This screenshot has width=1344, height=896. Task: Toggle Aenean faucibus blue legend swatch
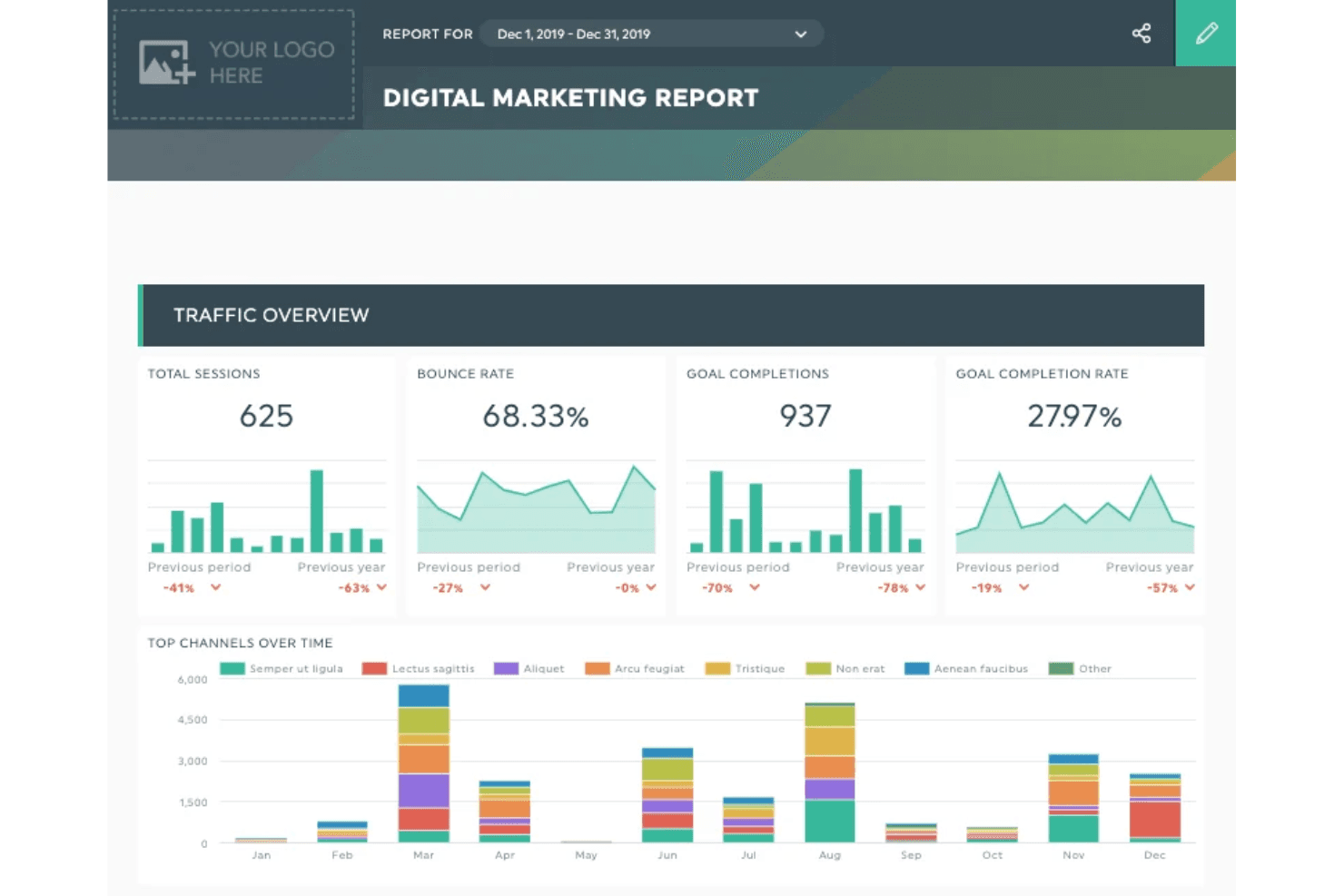917,668
